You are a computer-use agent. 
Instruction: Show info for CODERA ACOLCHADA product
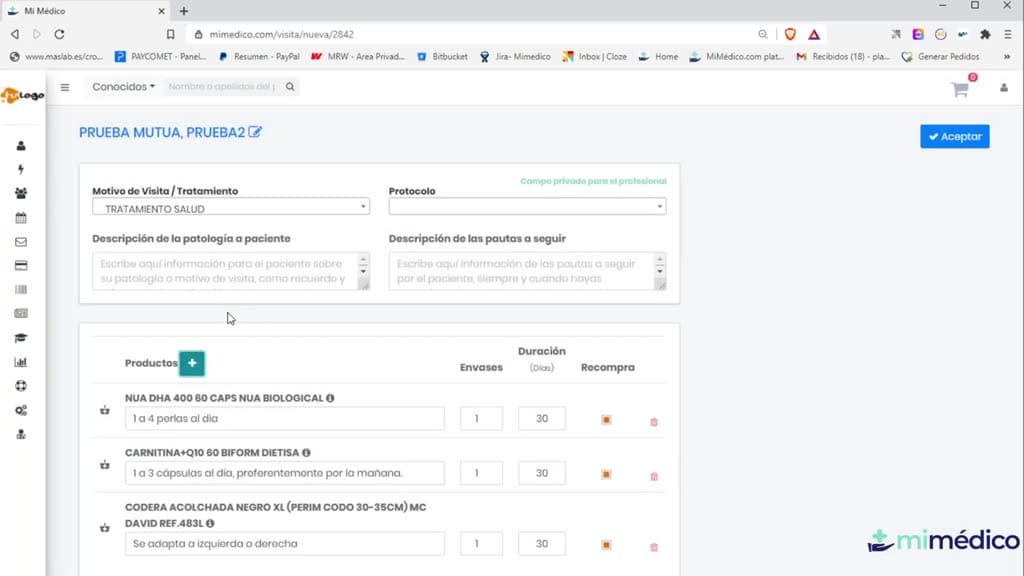pyautogui.click(x=210, y=523)
